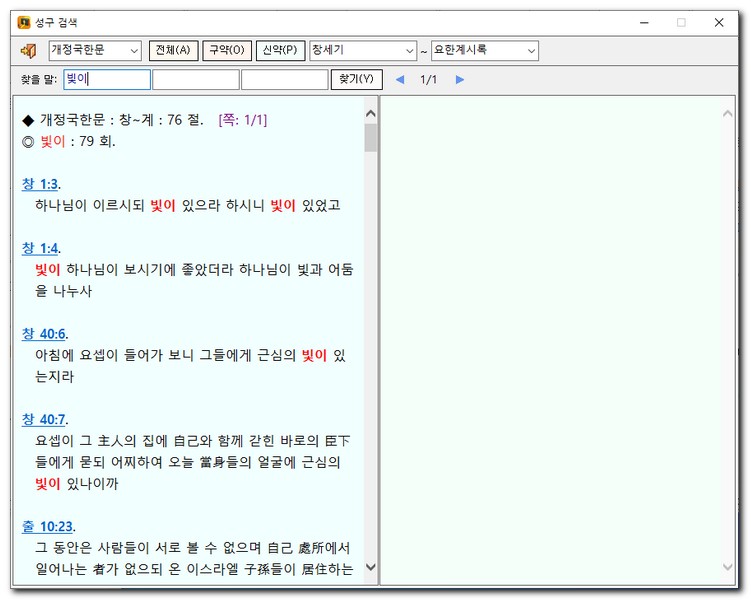Open the 요한계시록 end book dropdown

tap(485, 50)
